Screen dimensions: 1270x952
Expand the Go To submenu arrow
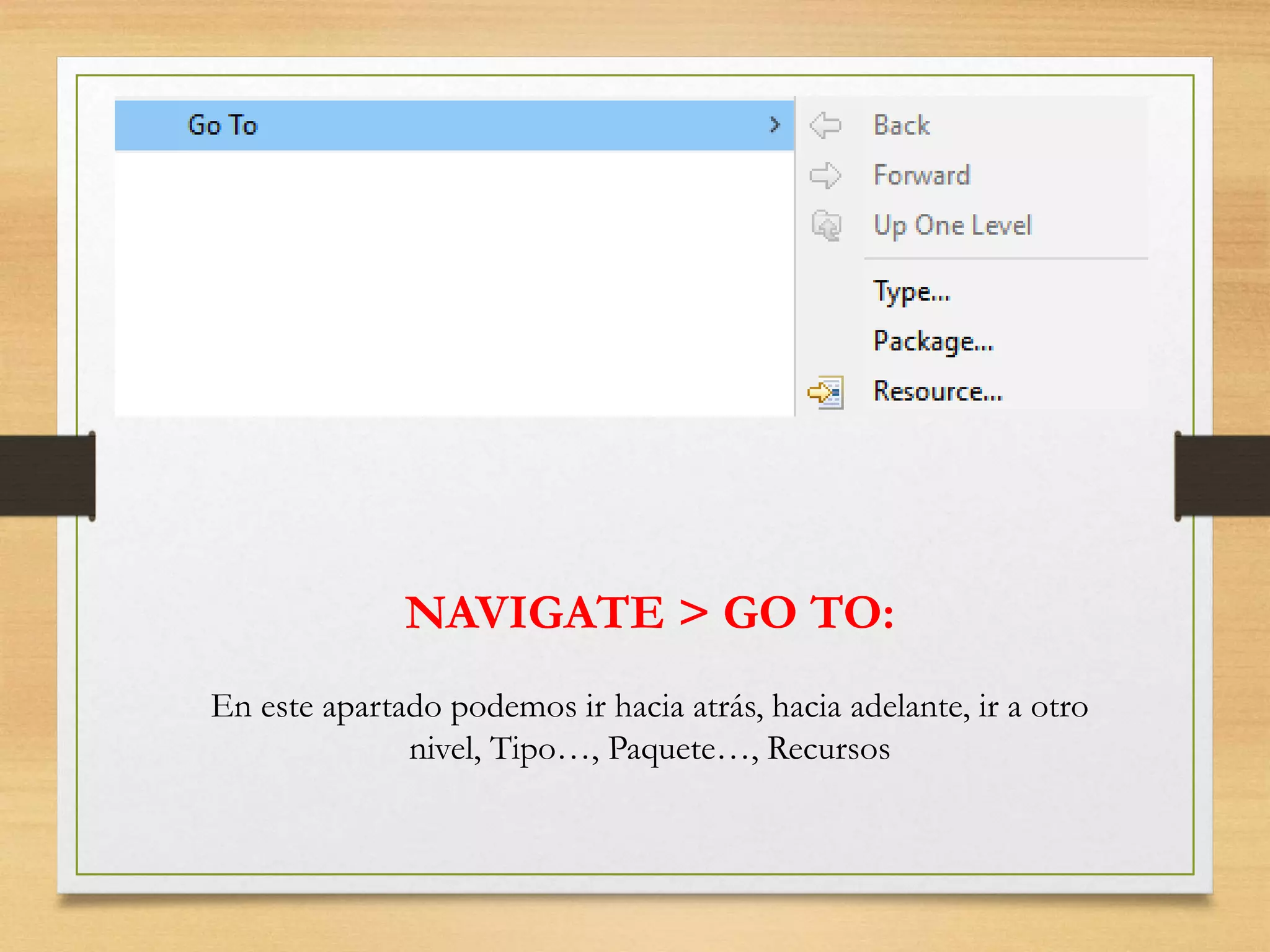coord(775,125)
